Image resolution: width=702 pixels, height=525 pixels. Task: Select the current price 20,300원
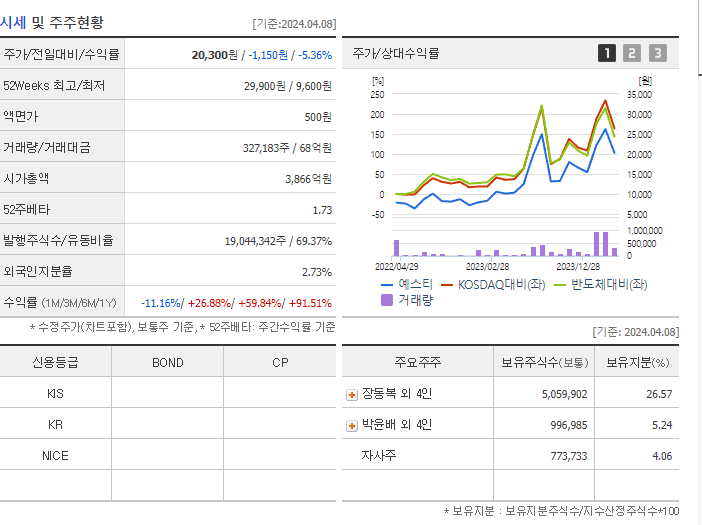click(214, 55)
